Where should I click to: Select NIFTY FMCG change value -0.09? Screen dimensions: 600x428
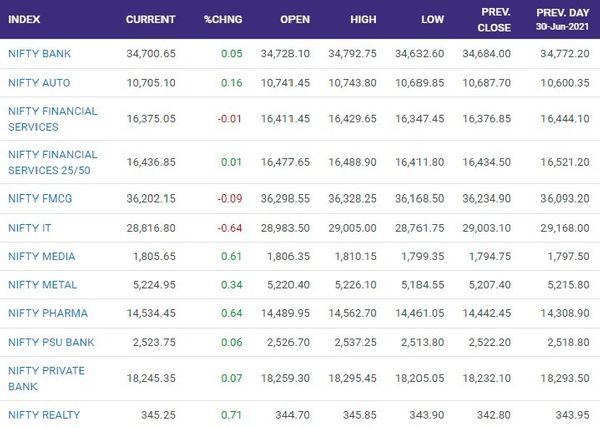click(x=230, y=199)
